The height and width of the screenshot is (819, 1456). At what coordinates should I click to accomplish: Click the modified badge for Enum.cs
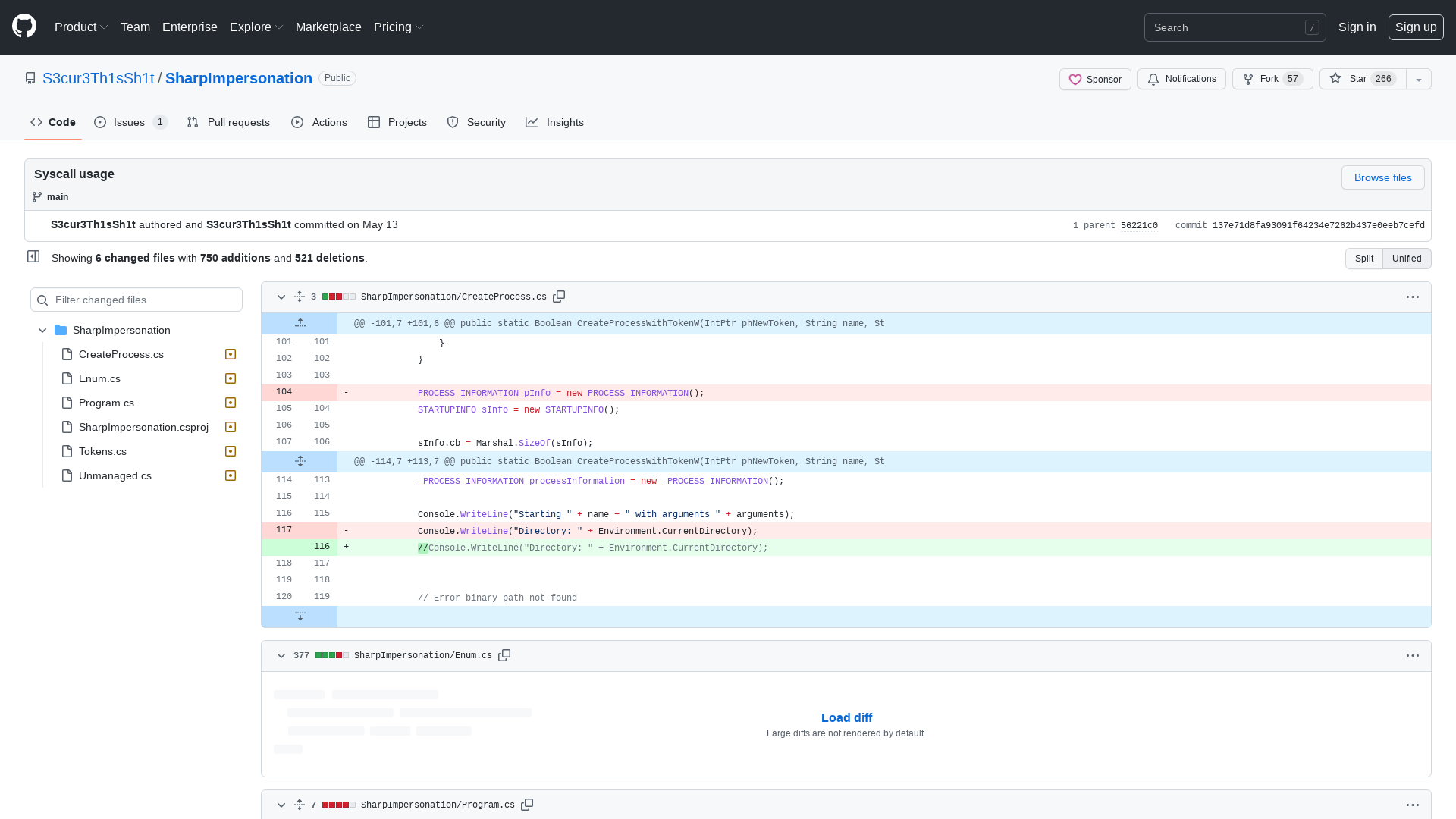(231, 378)
